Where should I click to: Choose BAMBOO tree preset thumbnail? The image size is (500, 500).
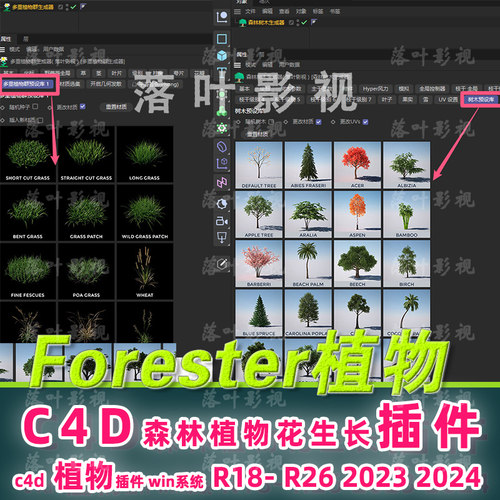[406, 214]
